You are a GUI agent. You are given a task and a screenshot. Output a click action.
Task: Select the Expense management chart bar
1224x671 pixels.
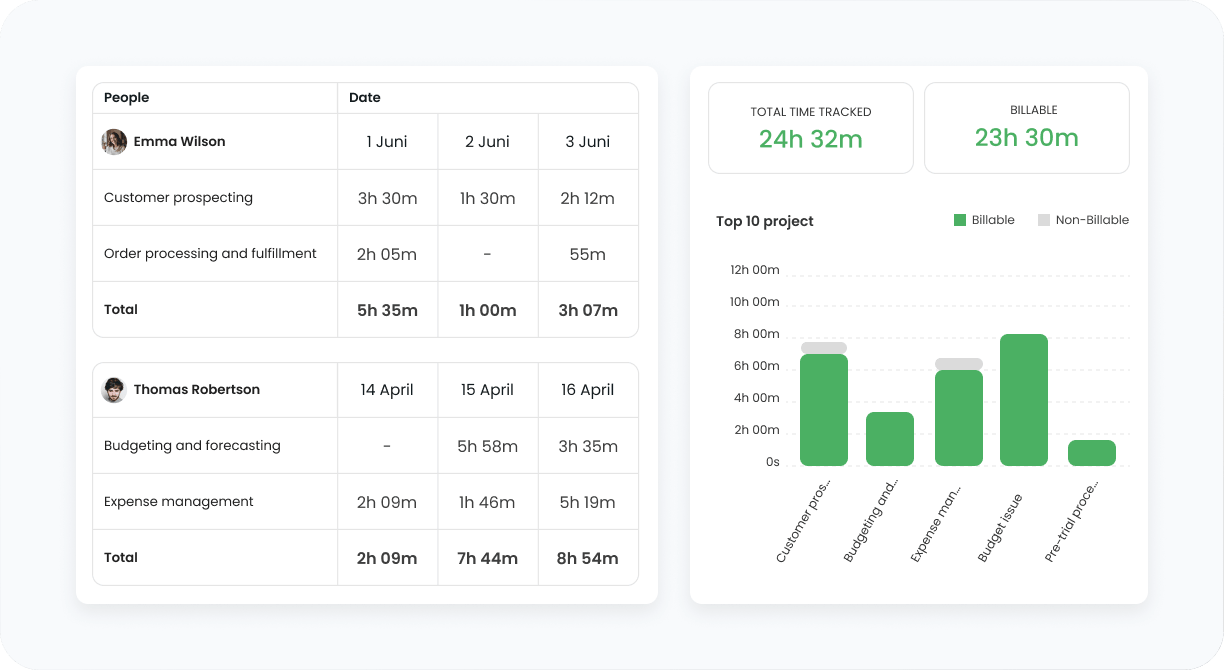pos(959,412)
